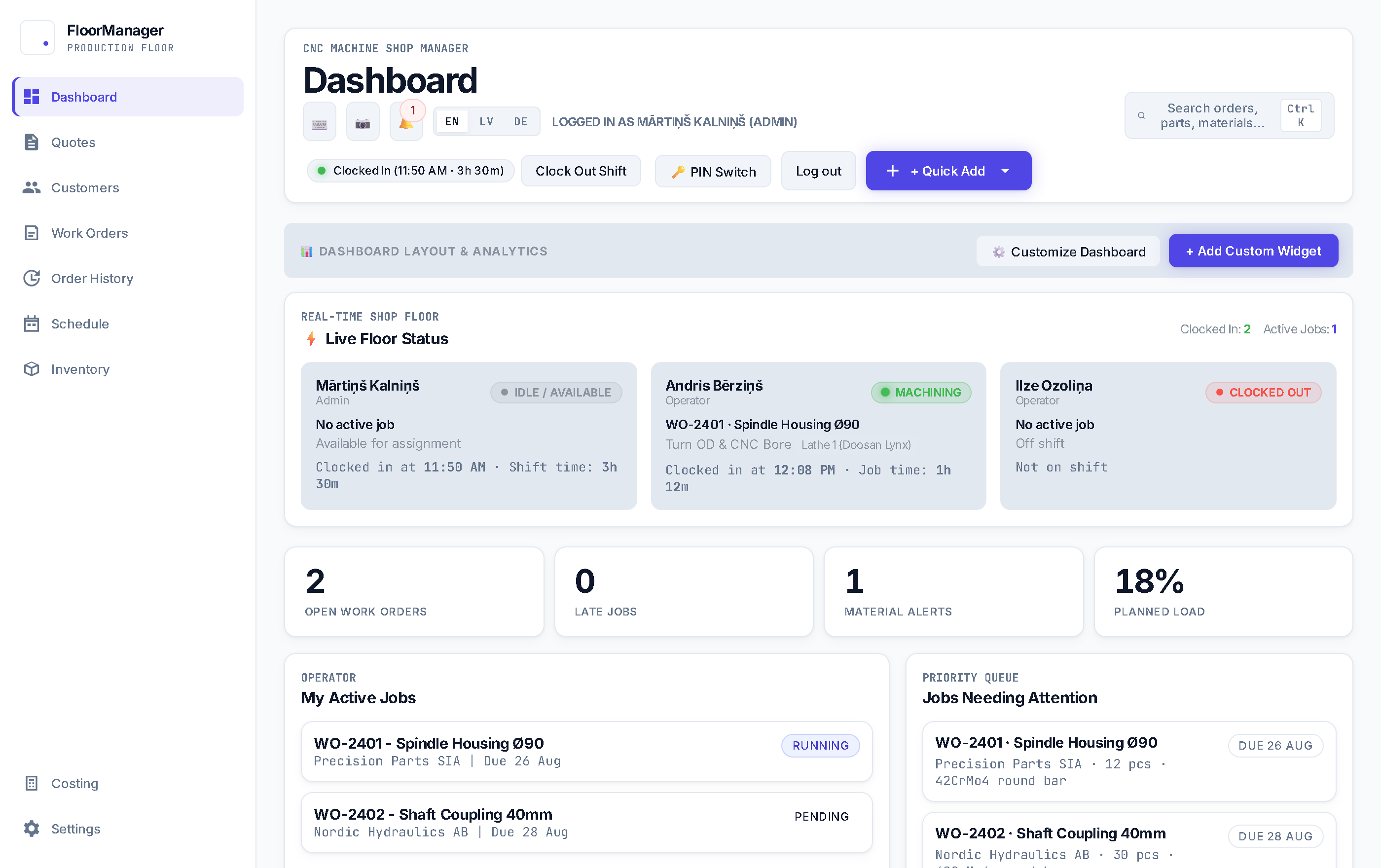Click the Dashboard grid icon in sidebar
Viewport: 1381px width, 868px height.
[x=32, y=97]
